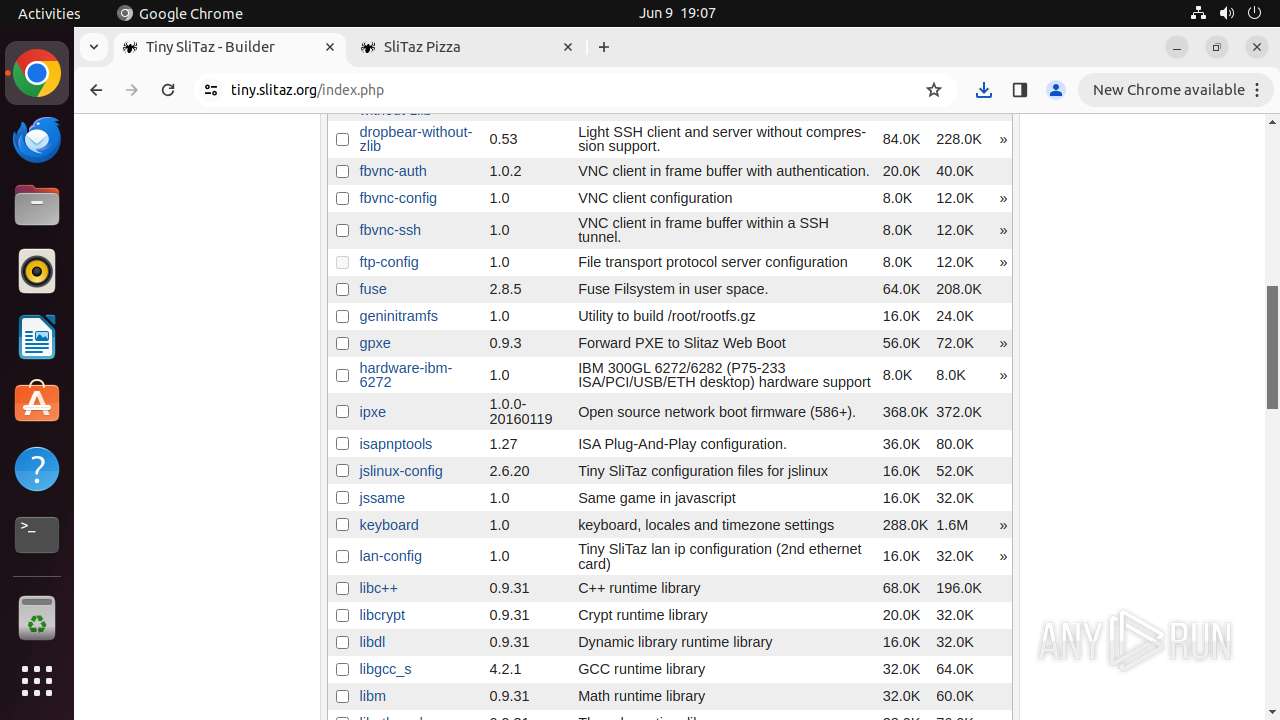Open the tab search dropdown

(93, 47)
